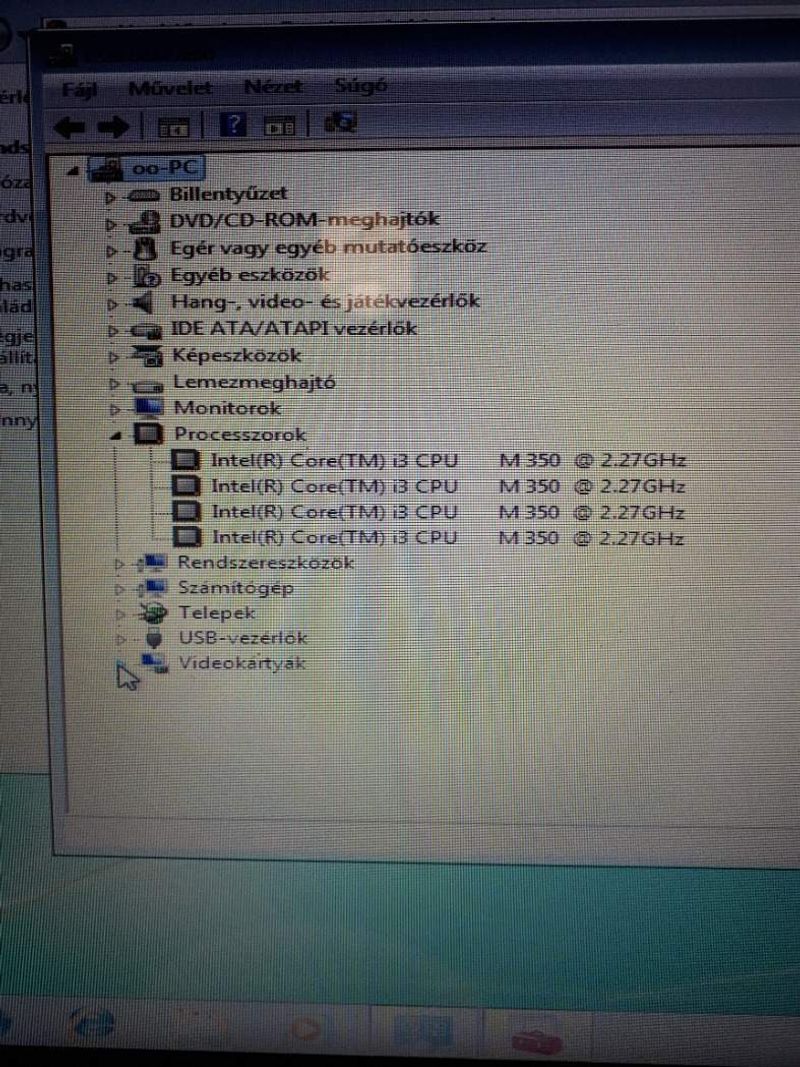800x1067 pixels.
Task: Click the camera icon beside Képeszközök
Action: click(148, 355)
